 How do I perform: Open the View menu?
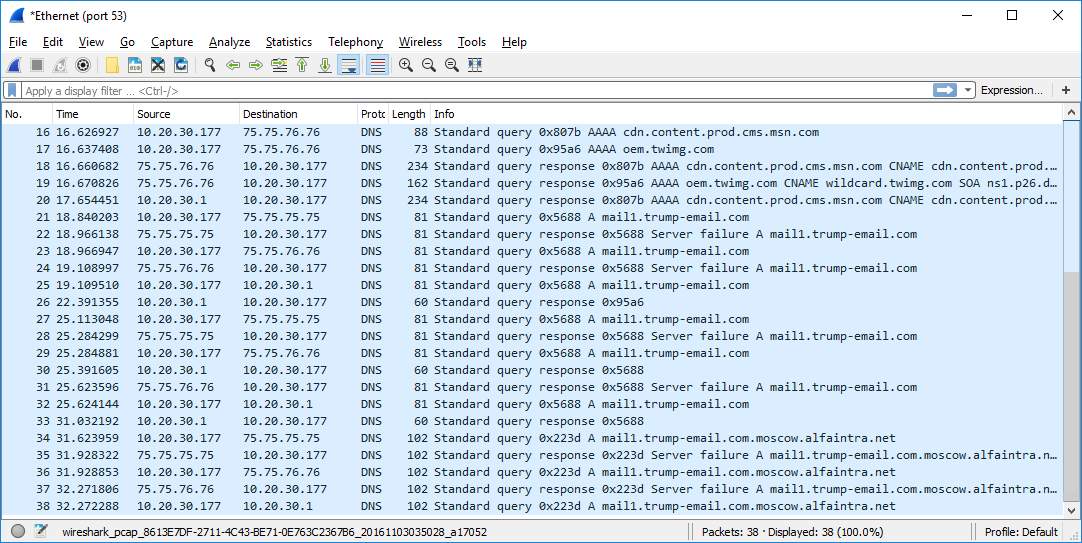[91, 42]
